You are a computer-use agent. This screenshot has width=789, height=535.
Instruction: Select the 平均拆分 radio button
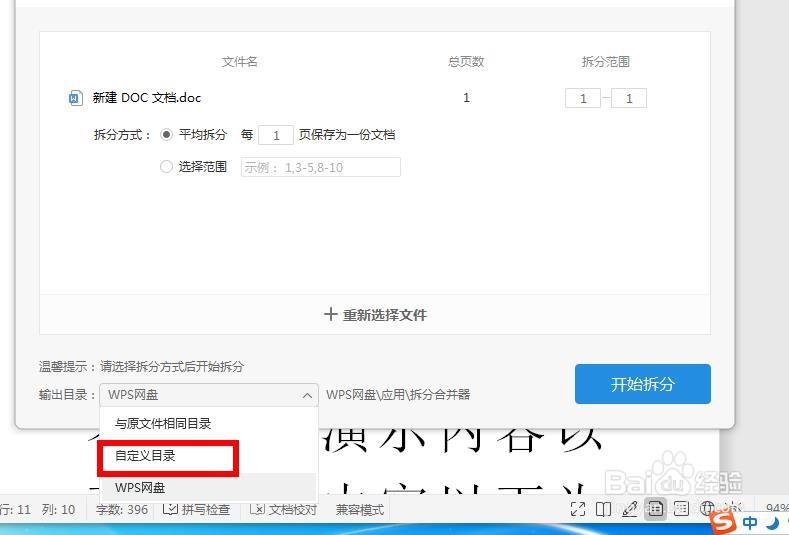click(x=166, y=135)
